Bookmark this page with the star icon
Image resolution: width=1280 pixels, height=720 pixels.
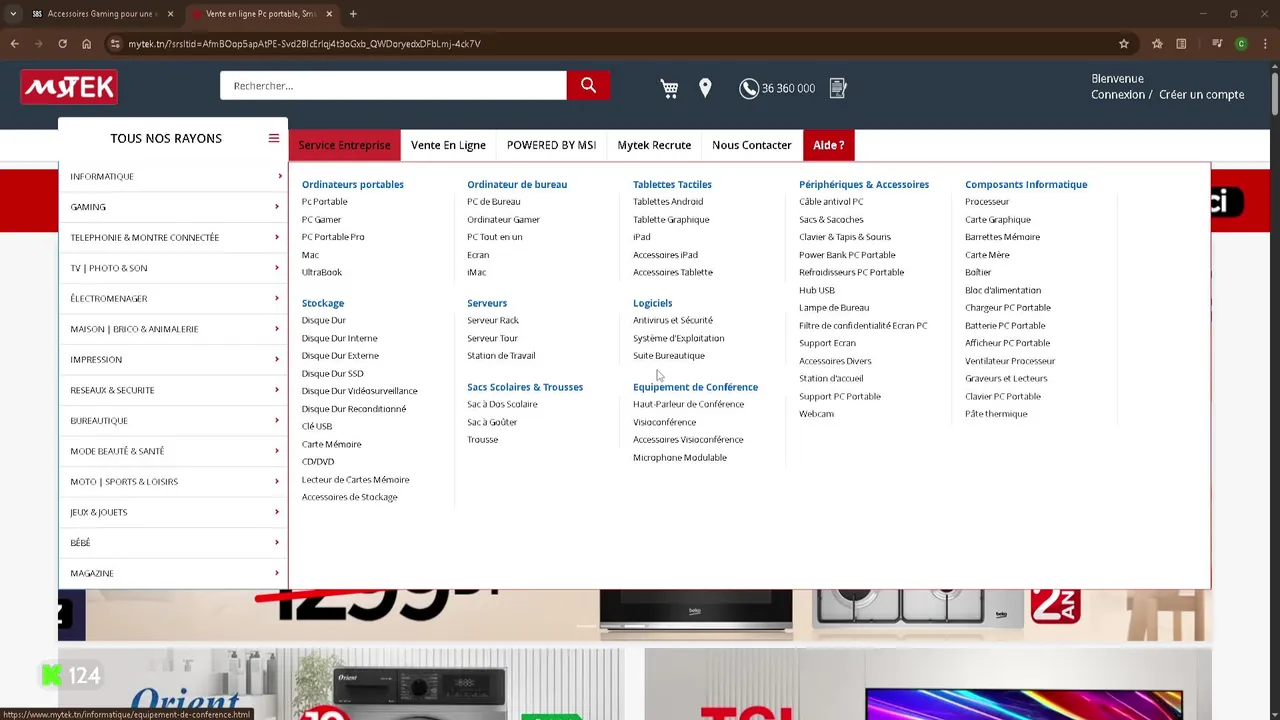(x=1124, y=44)
